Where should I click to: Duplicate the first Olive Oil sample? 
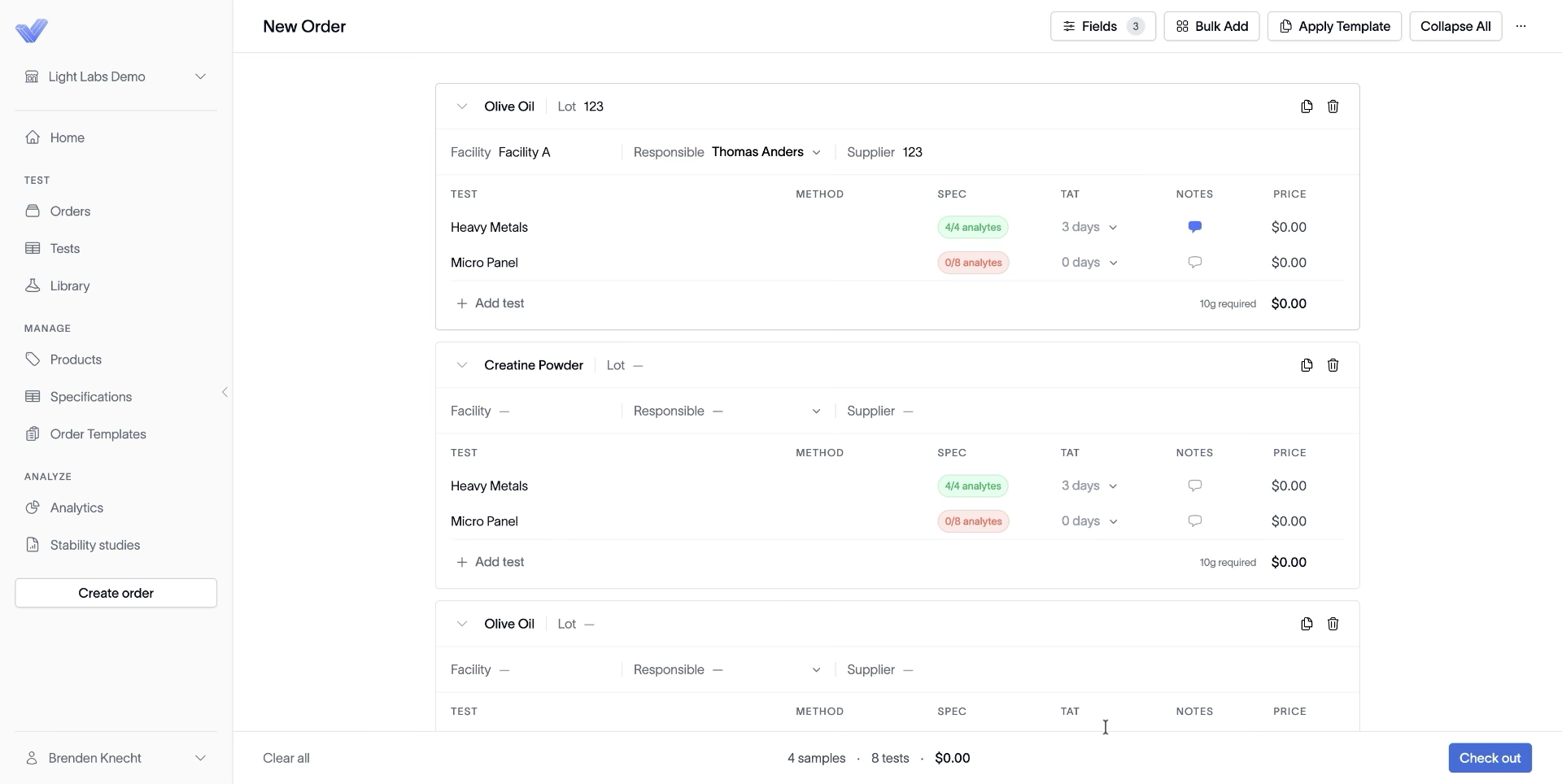(x=1307, y=107)
